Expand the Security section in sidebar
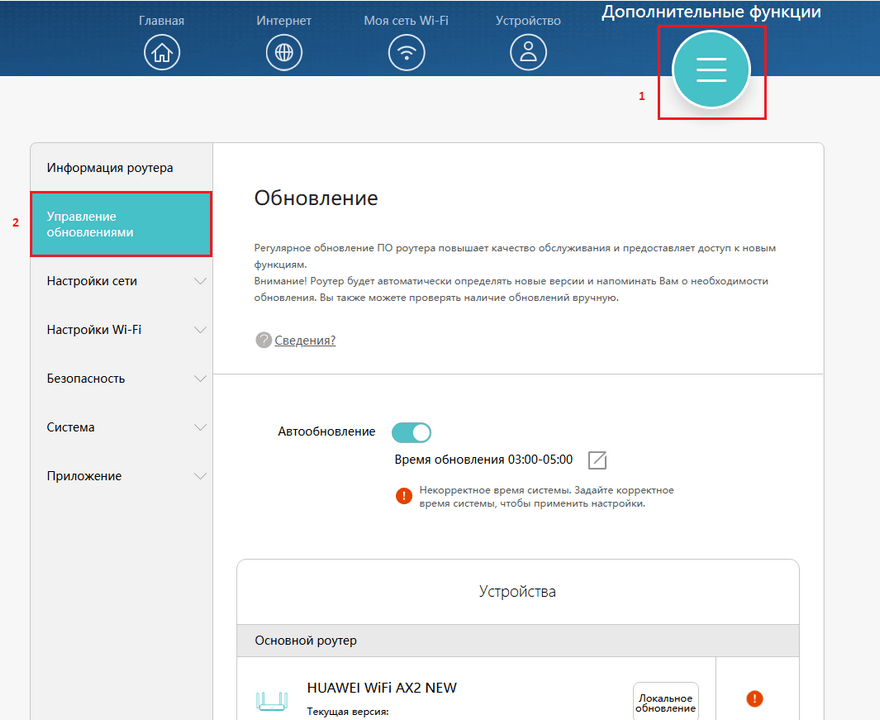 120,379
